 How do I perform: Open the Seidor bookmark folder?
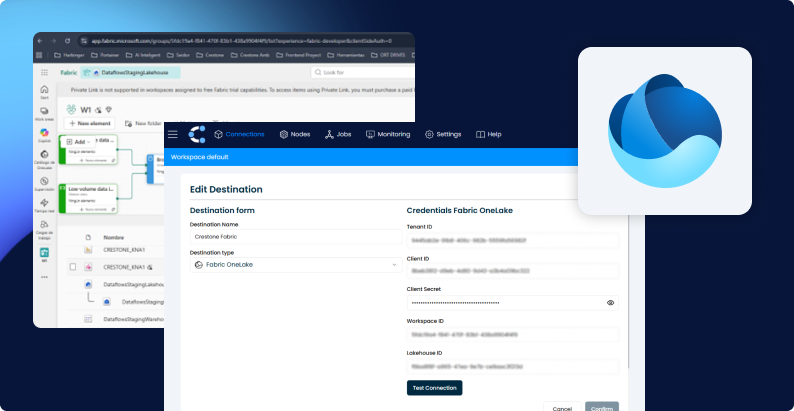[178, 55]
